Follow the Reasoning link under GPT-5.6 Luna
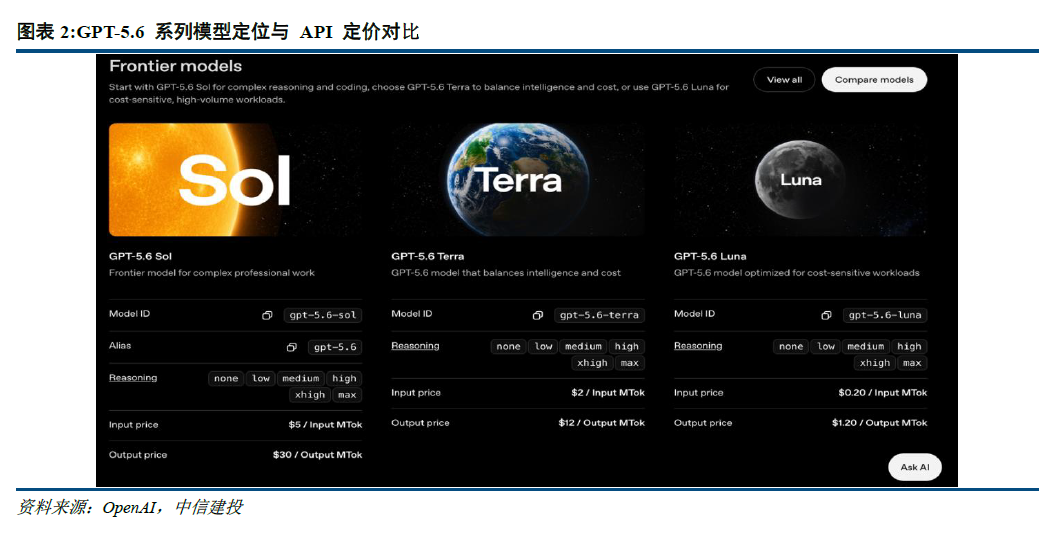 [x=698, y=346]
